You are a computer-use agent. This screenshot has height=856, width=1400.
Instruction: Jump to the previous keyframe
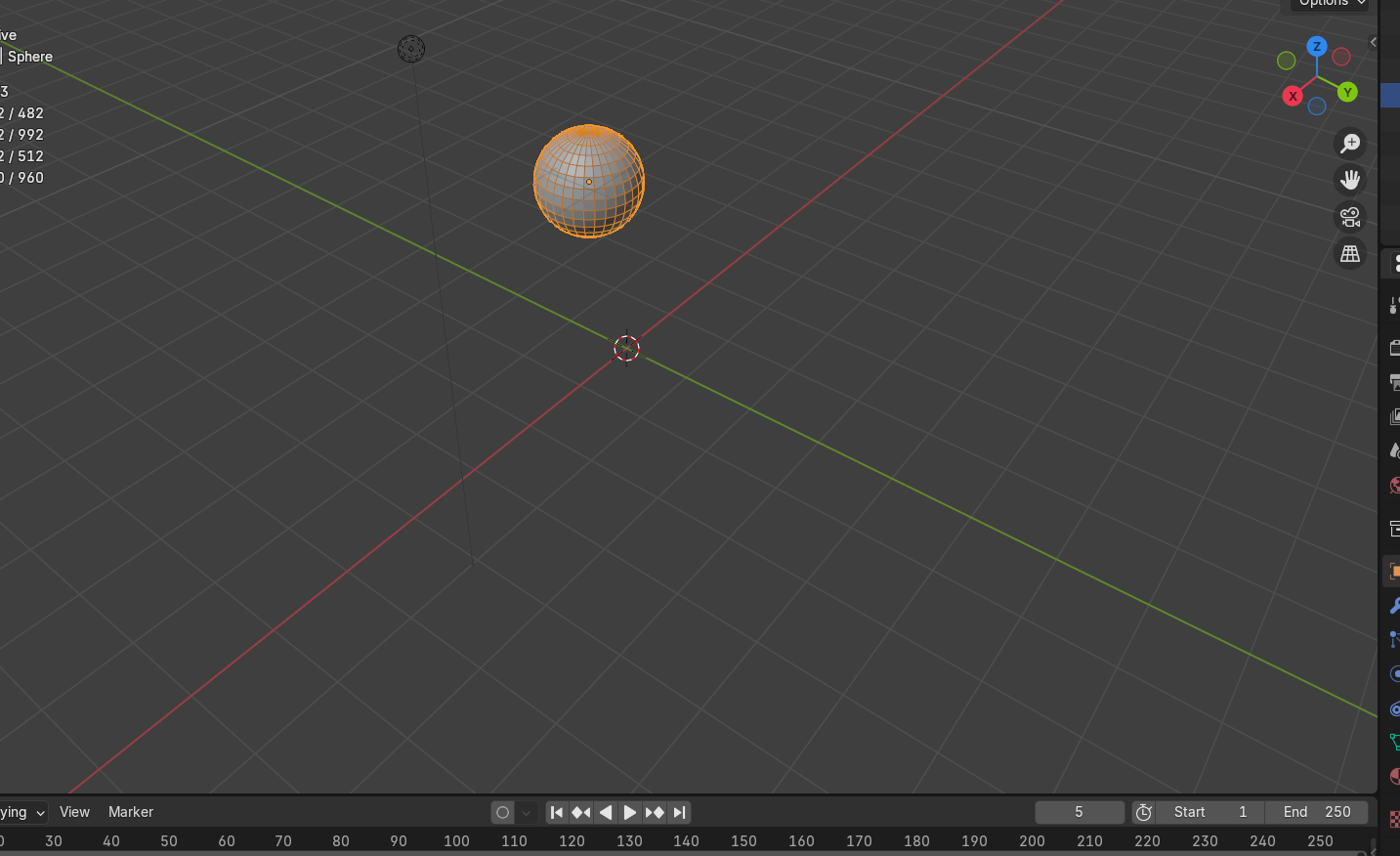[x=581, y=812]
